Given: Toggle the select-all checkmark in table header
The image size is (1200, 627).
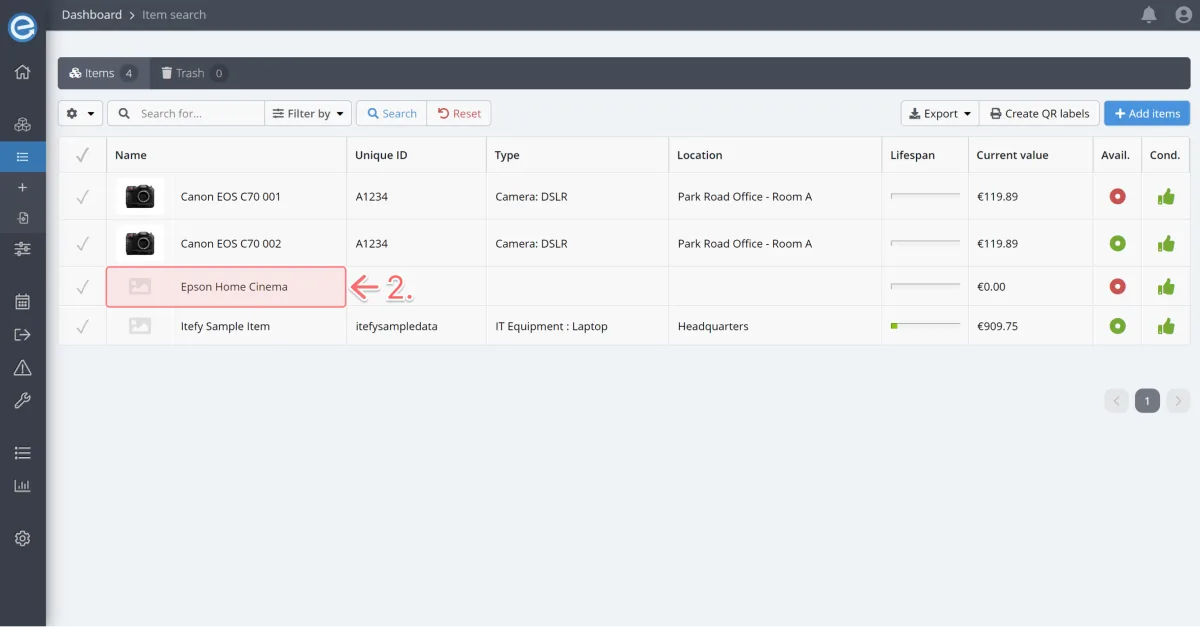Looking at the screenshot, I should tap(83, 155).
